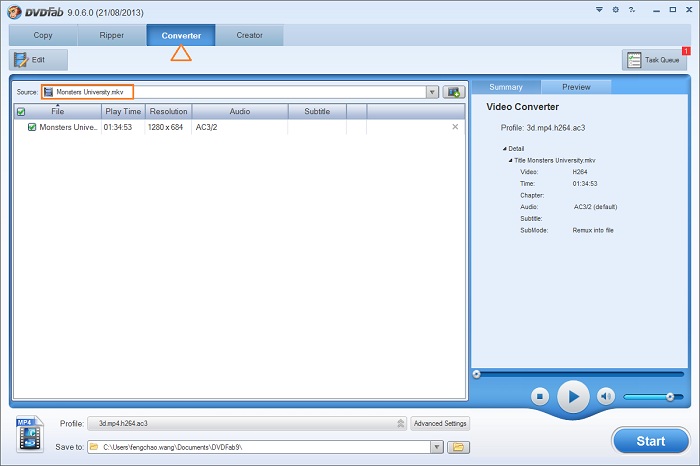Image resolution: width=700 pixels, height=466 pixels.
Task: Expand the Save to path dropdown
Action: pyautogui.click(x=437, y=447)
